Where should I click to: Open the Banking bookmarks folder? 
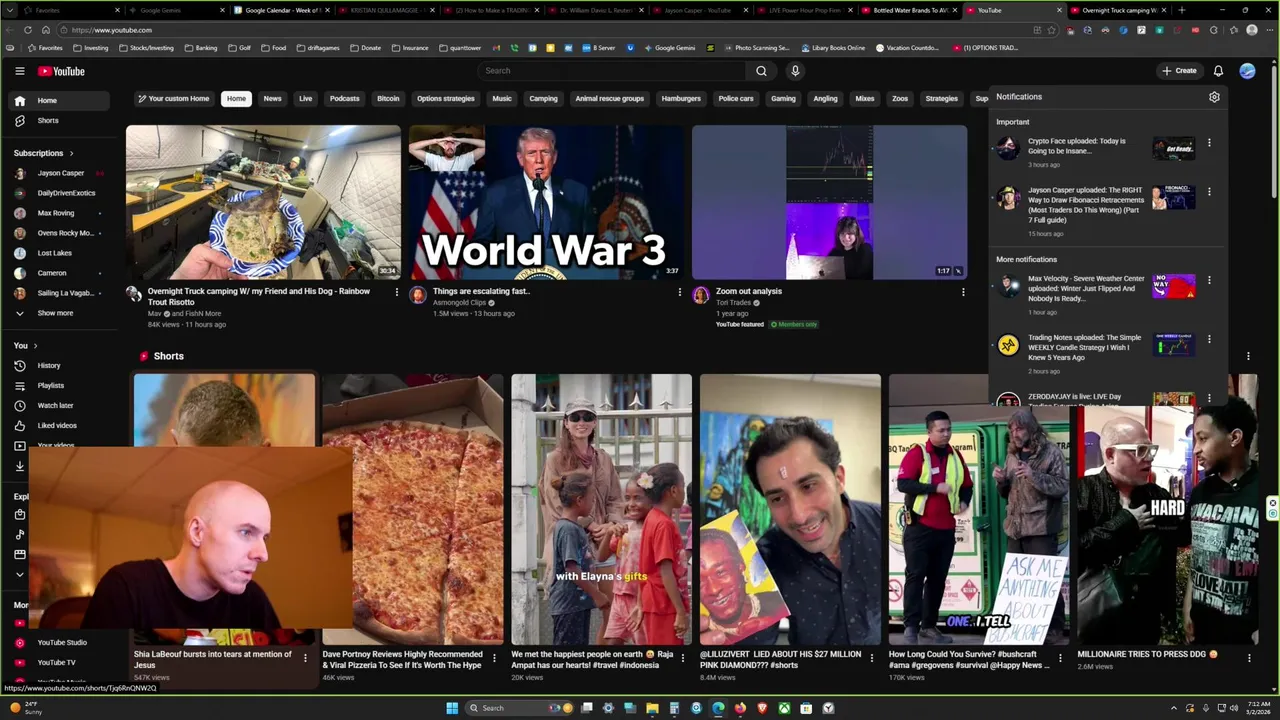pyautogui.click(x=200, y=48)
